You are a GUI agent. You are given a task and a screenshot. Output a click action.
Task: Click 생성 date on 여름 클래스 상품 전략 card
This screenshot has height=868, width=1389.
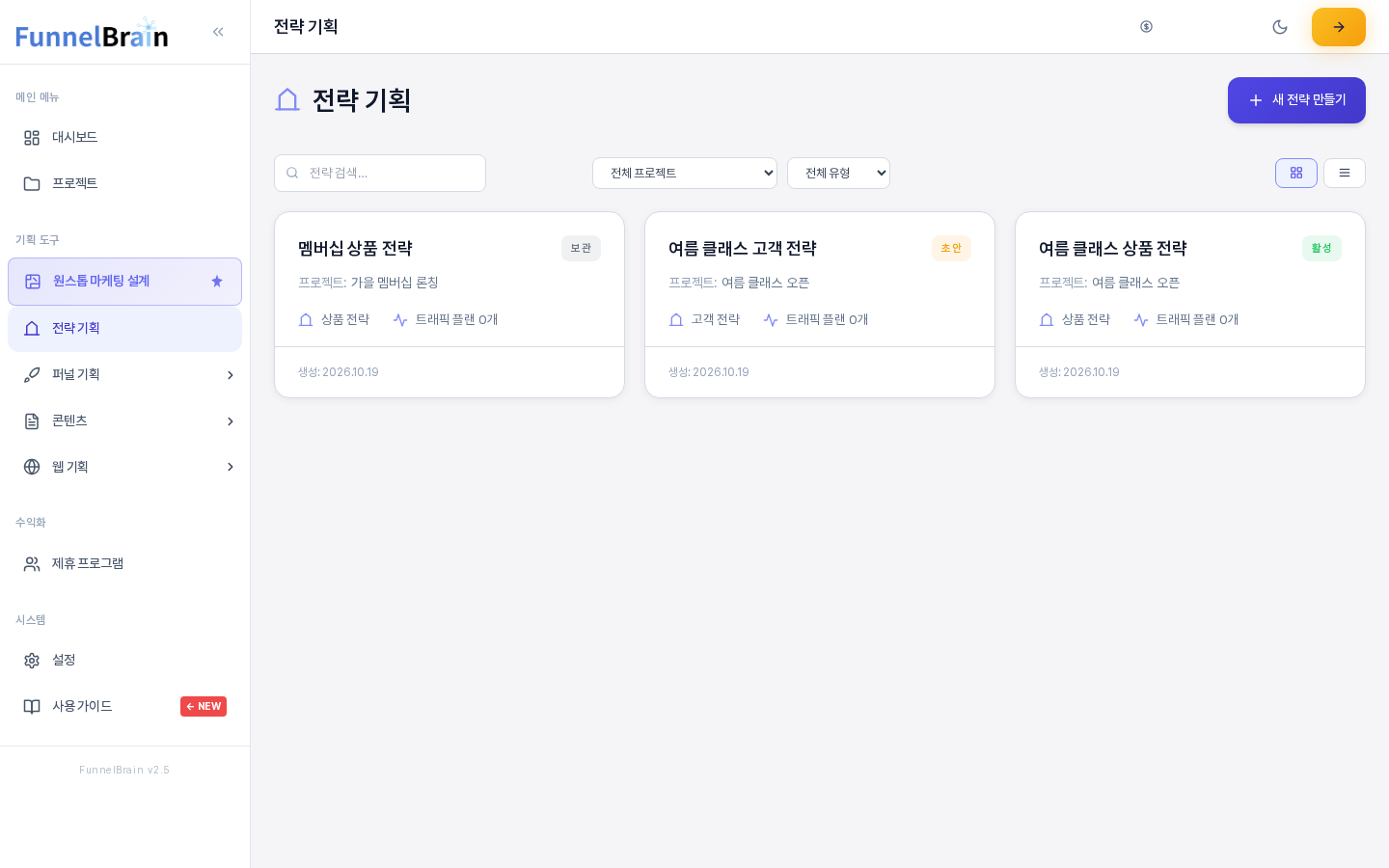click(1079, 372)
